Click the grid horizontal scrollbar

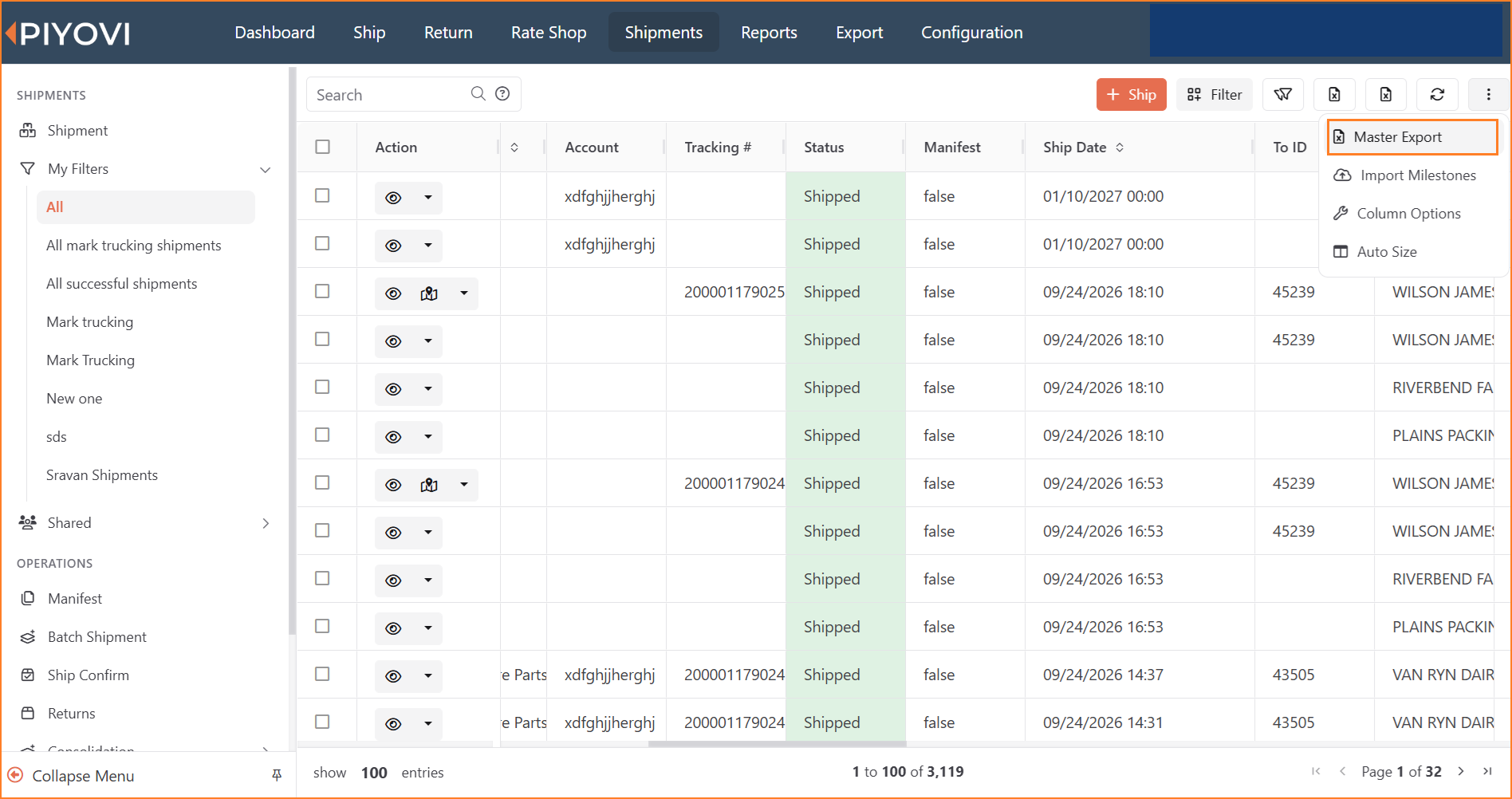(x=778, y=744)
